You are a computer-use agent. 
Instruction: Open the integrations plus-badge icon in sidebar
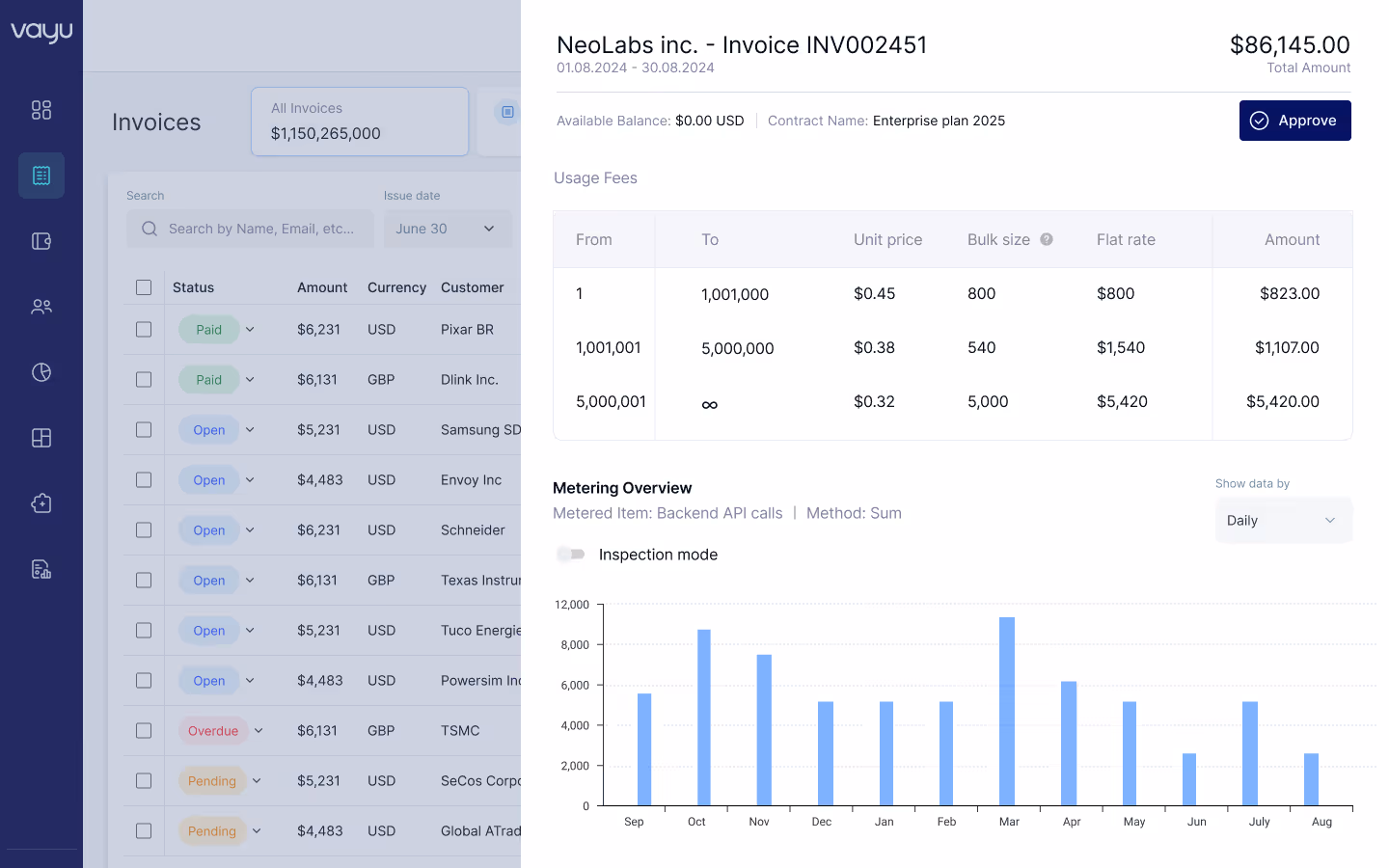pyautogui.click(x=41, y=503)
